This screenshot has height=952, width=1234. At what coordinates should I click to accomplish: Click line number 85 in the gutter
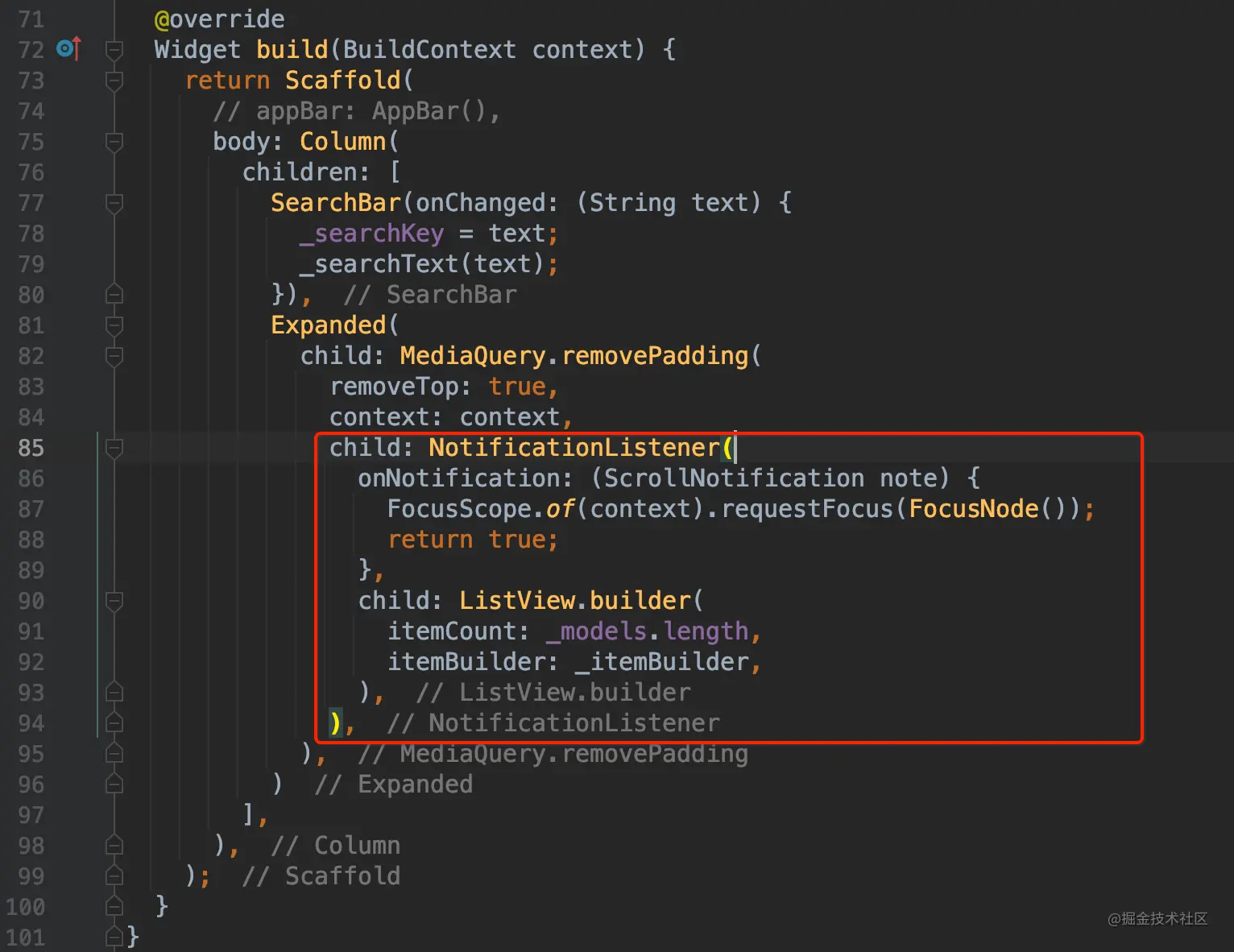click(31, 448)
